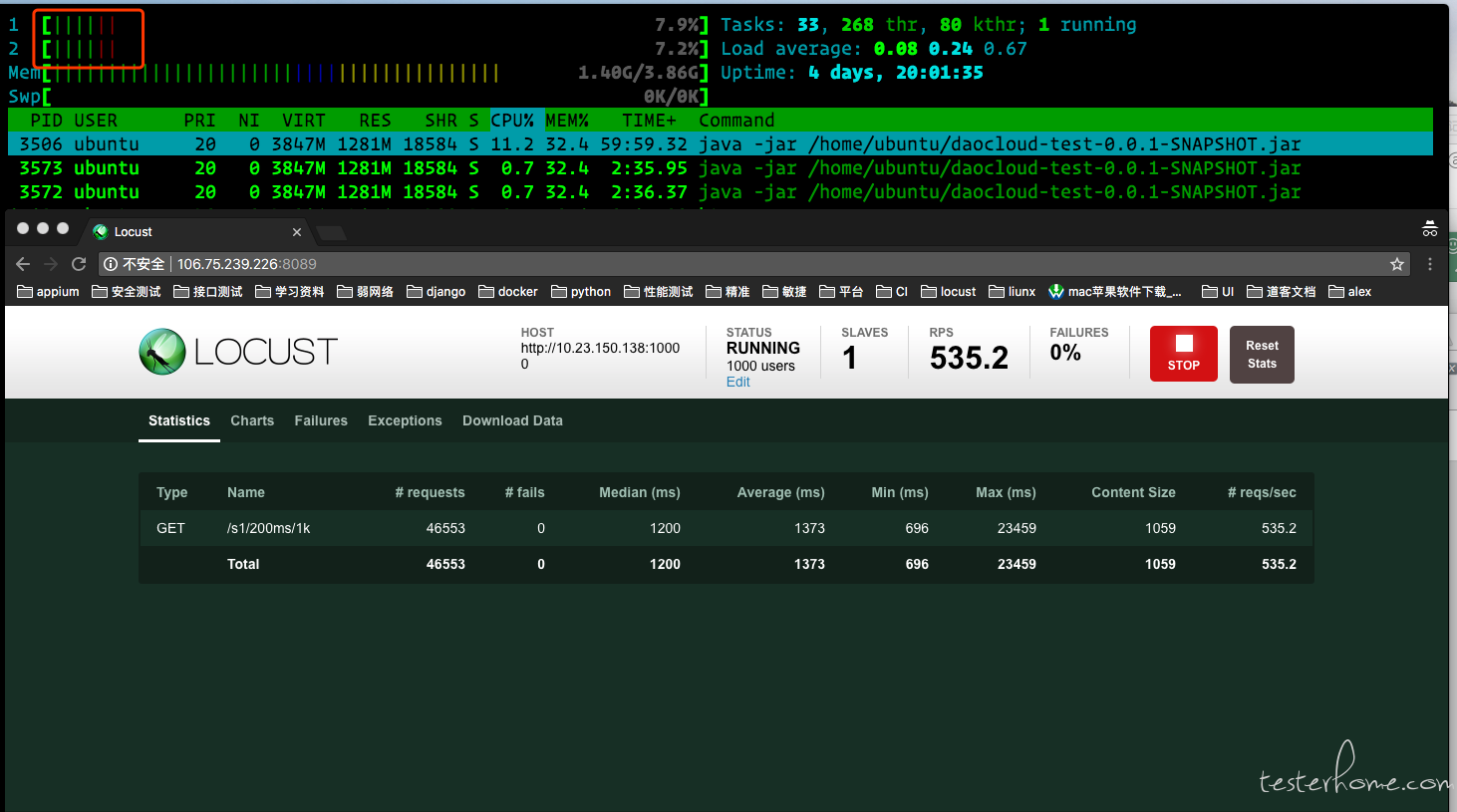Sort by # reqs/sec header

[x=1262, y=492]
